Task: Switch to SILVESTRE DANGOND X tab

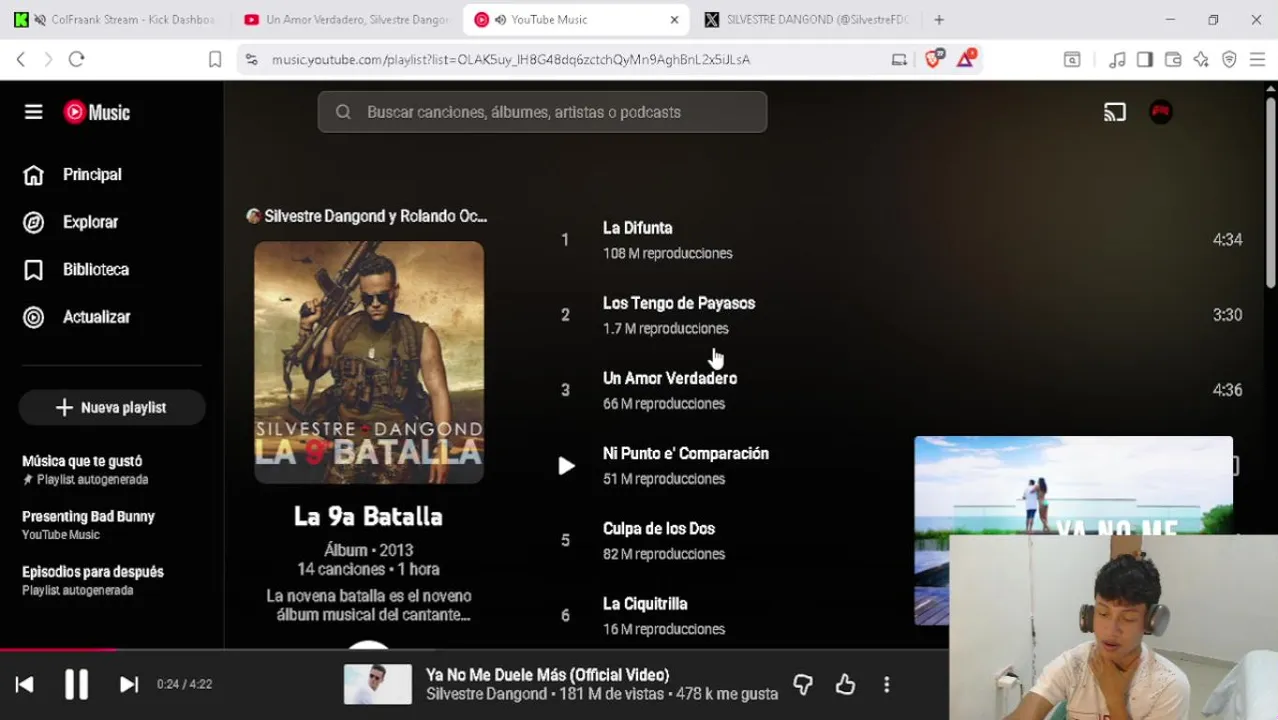Action: pyautogui.click(x=806, y=19)
